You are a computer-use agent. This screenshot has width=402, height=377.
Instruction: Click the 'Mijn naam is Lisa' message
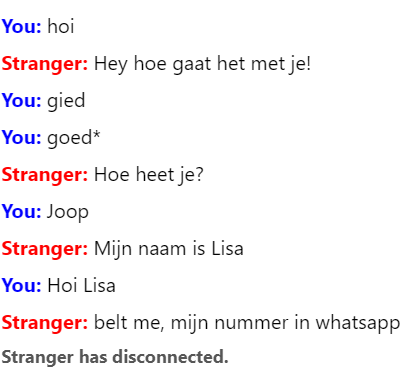pos(169,249)
